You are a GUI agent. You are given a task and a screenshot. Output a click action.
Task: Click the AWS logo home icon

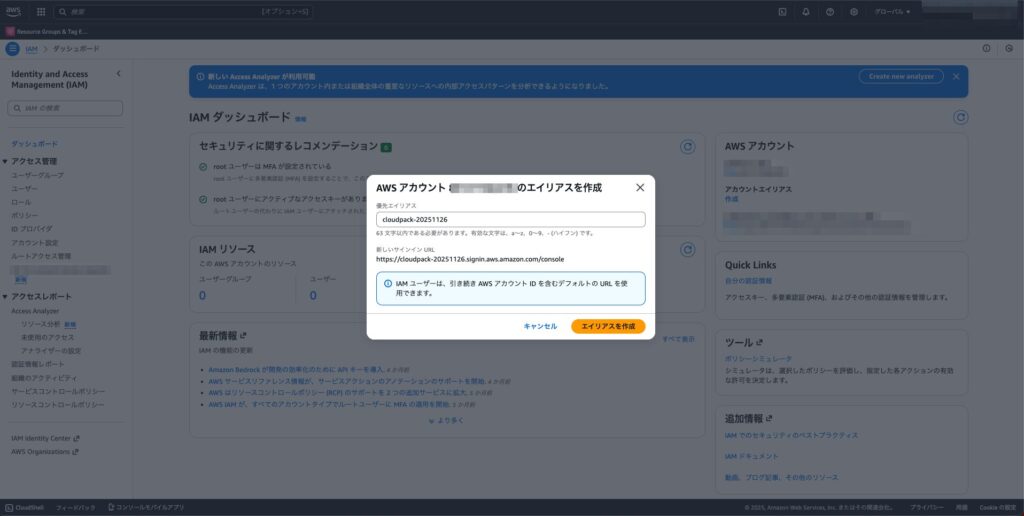point(15,12)
